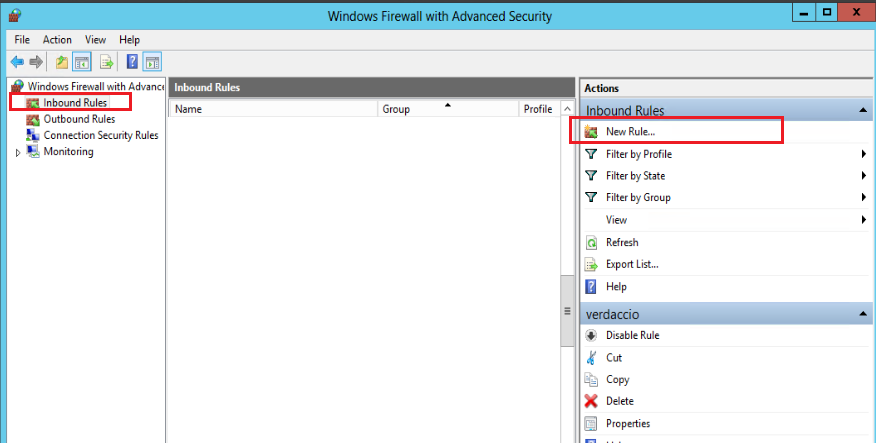
Task: Click the red X Delete icon
Action: [591, 401]
